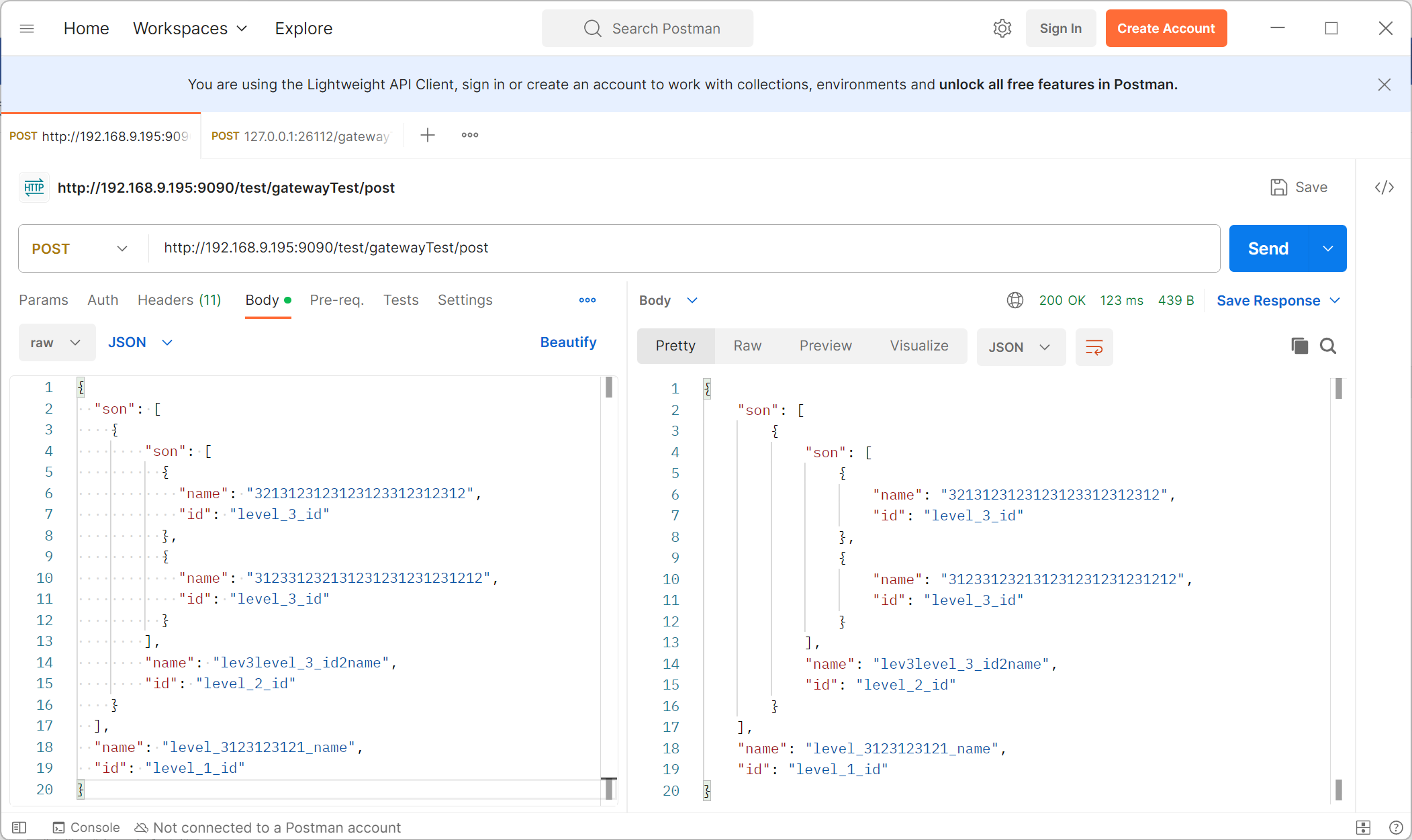Click the network globe icon
1412x840 pixels.
tap(1015, 300)
